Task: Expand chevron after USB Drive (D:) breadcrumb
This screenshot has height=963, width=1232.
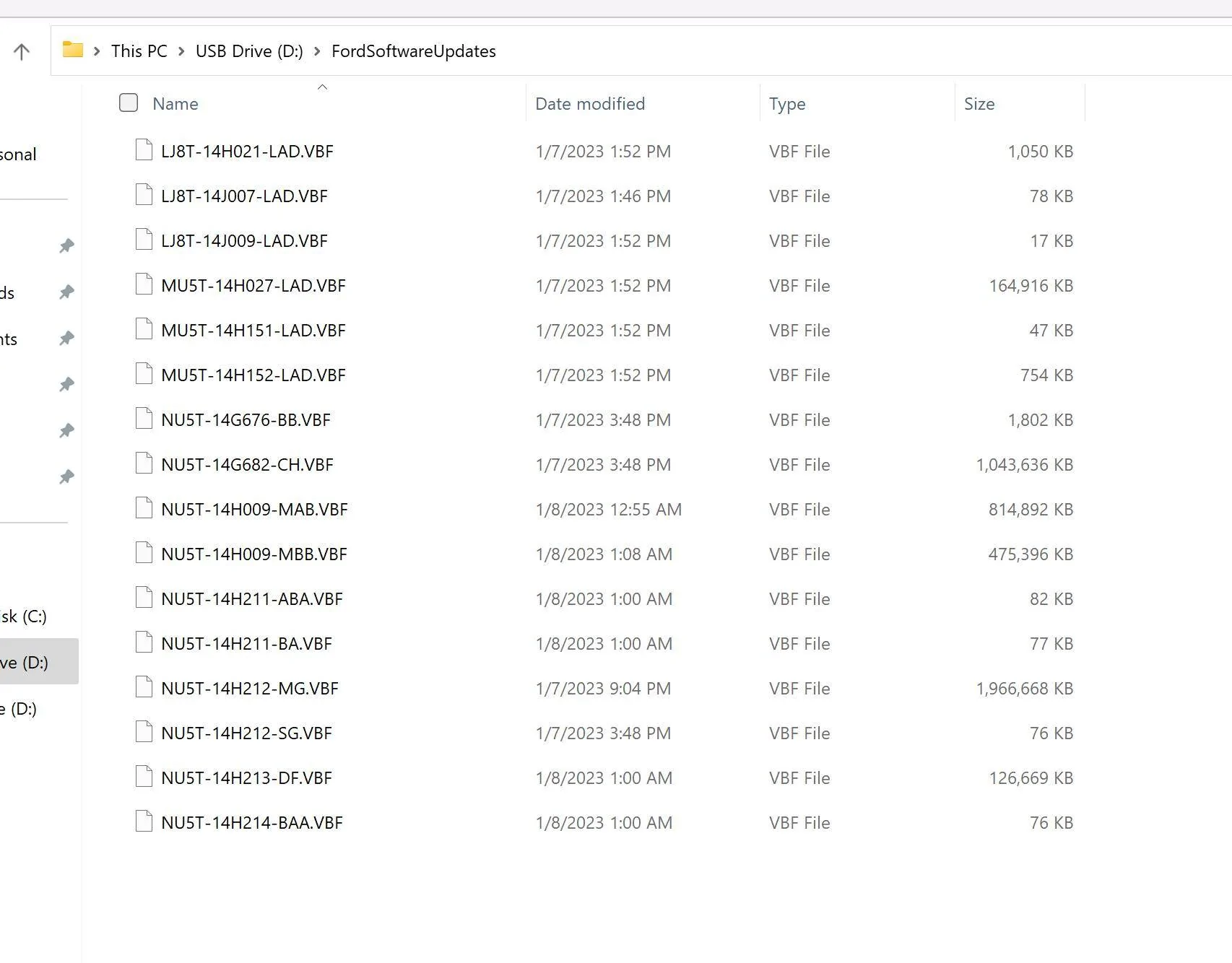Action: click(x=317, y=51)
